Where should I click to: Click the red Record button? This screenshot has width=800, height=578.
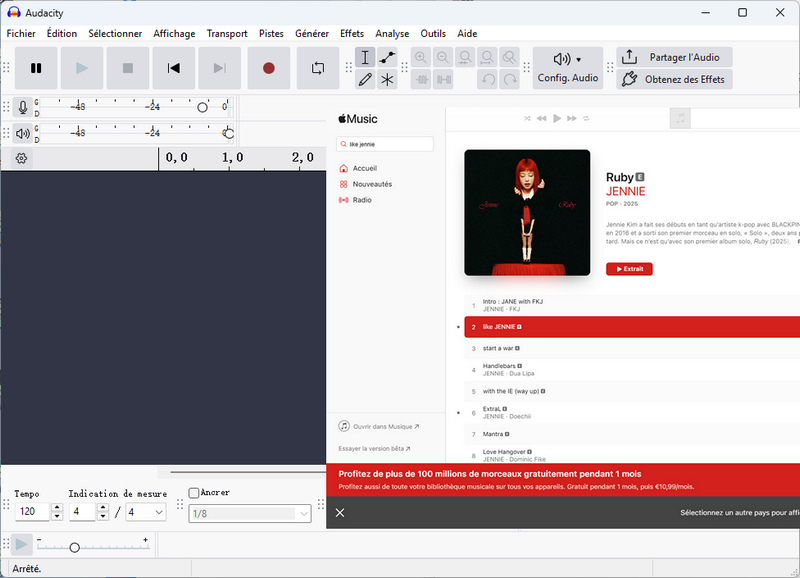pos(268,68)
